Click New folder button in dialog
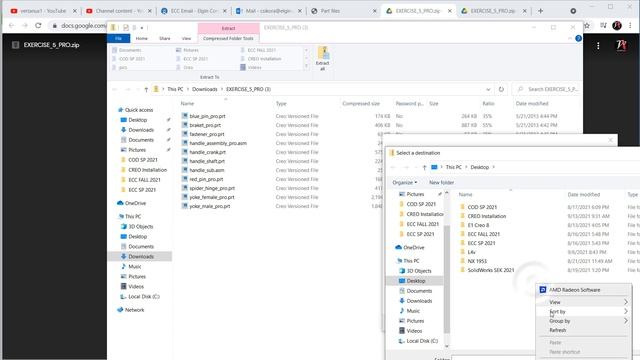 click(441, 182)
